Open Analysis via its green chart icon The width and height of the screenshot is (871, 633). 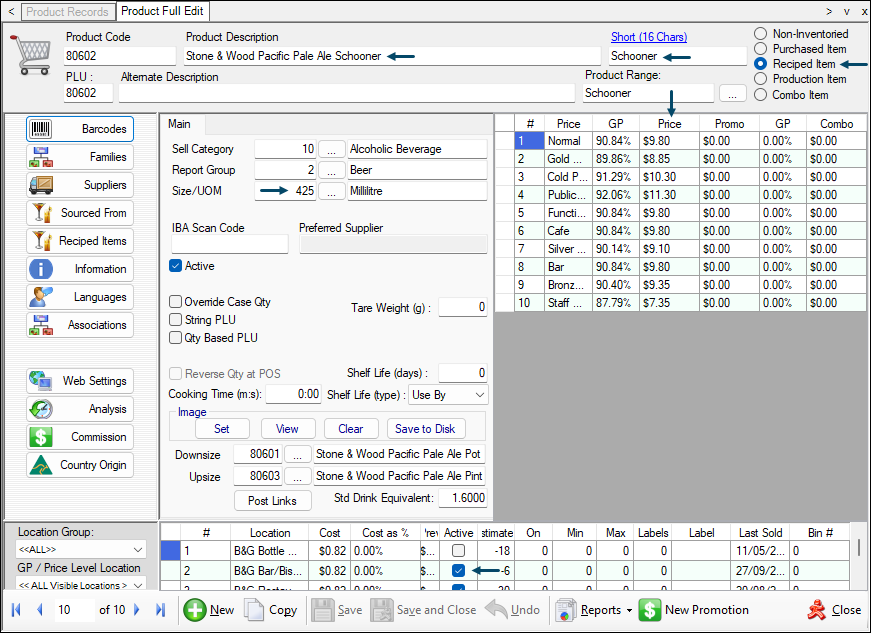click(41, 409)
